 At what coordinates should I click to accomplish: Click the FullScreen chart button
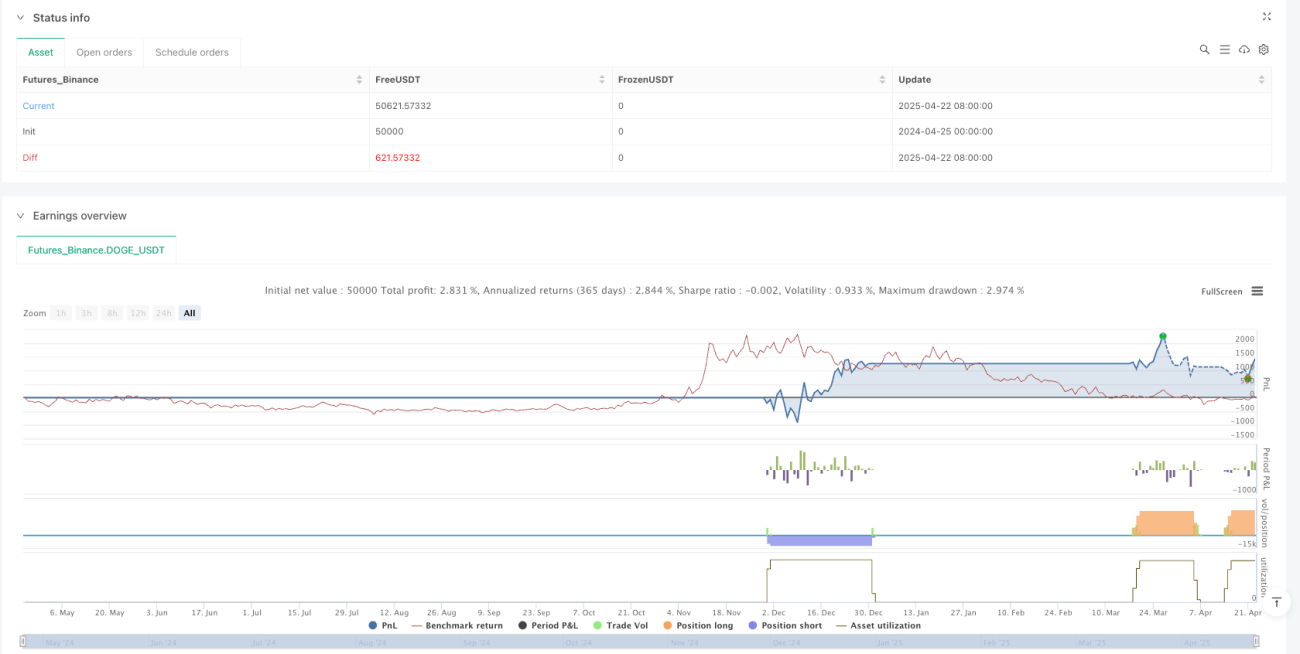[1222, 291]
